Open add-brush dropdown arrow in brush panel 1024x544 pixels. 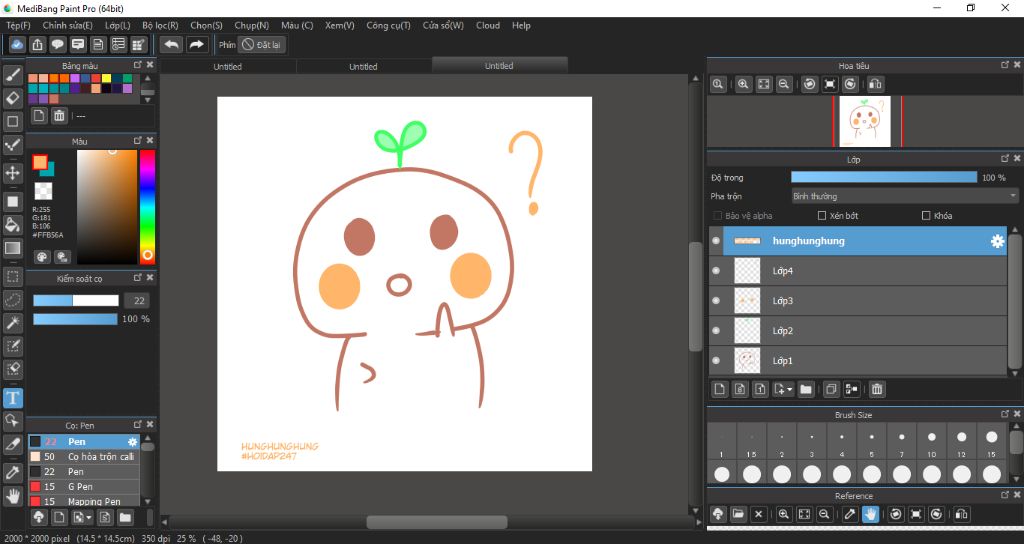[89, 518]
